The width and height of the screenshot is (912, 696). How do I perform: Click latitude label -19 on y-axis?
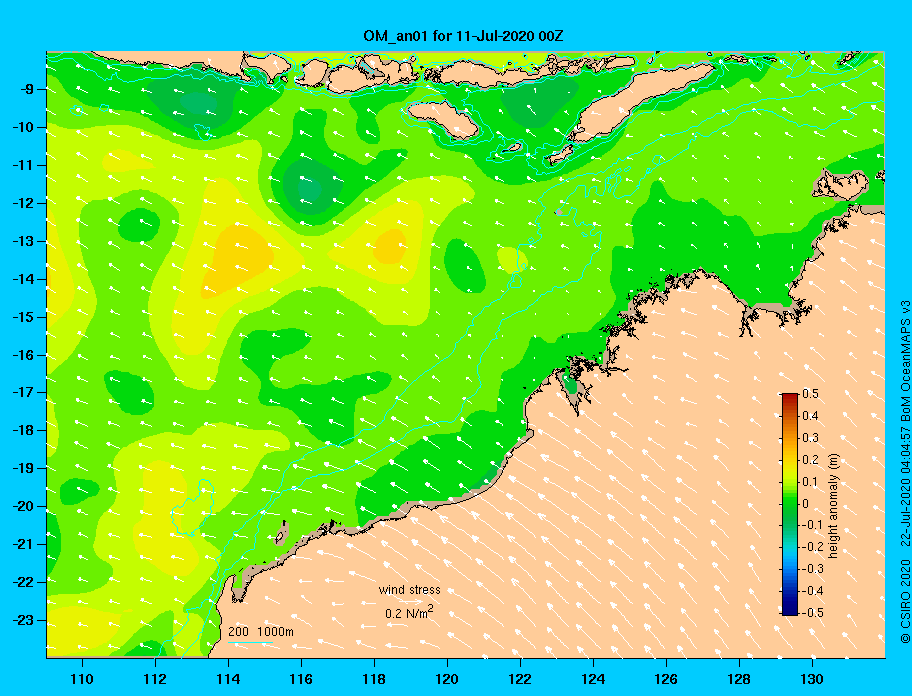pos(24,469)
